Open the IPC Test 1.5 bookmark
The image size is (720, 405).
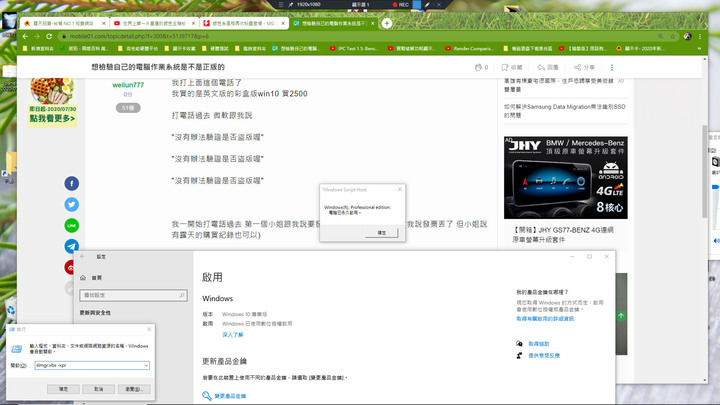[x=355, y=48]
